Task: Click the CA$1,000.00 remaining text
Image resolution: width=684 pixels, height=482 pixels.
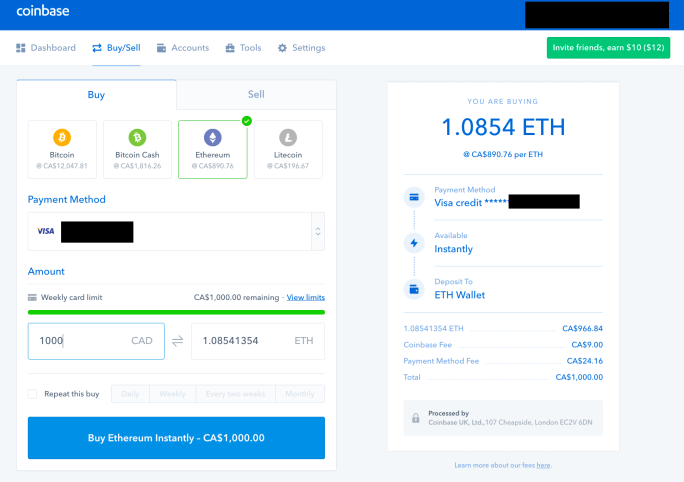Action: click(x=236, y=297)
